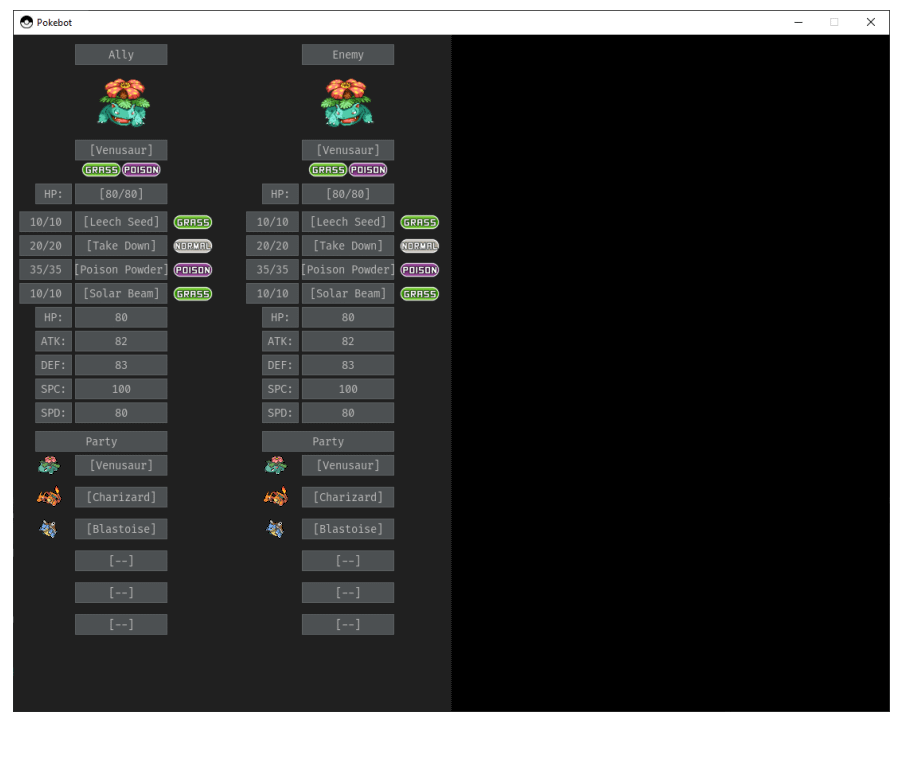Select Ally's Solar Beam move
The width and height of the screenshot is (906, 759).
(121, 294)
